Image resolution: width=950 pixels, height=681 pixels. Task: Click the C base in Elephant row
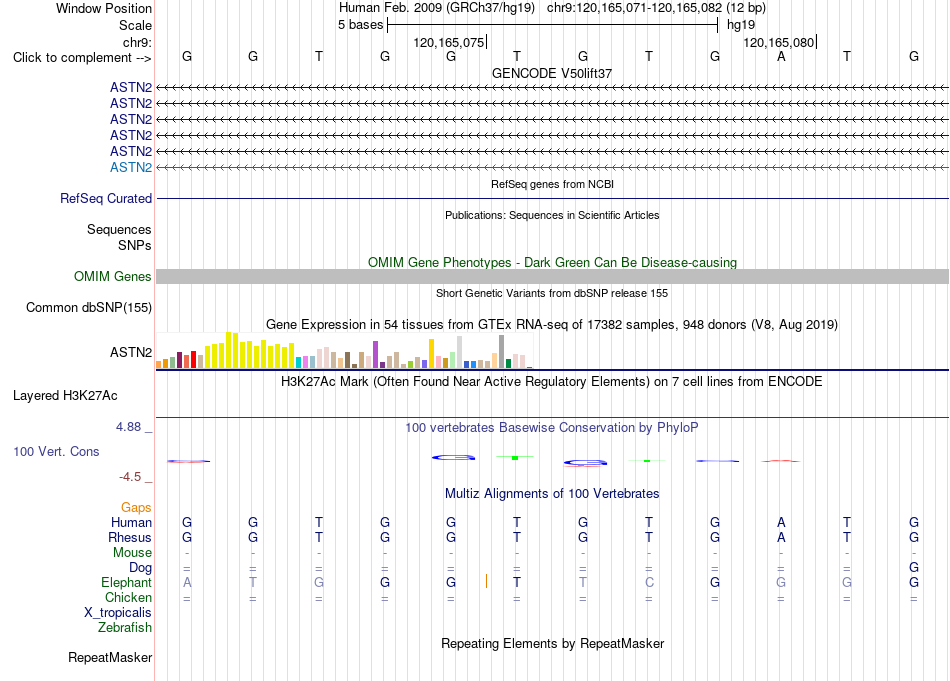tap(649, 582)
